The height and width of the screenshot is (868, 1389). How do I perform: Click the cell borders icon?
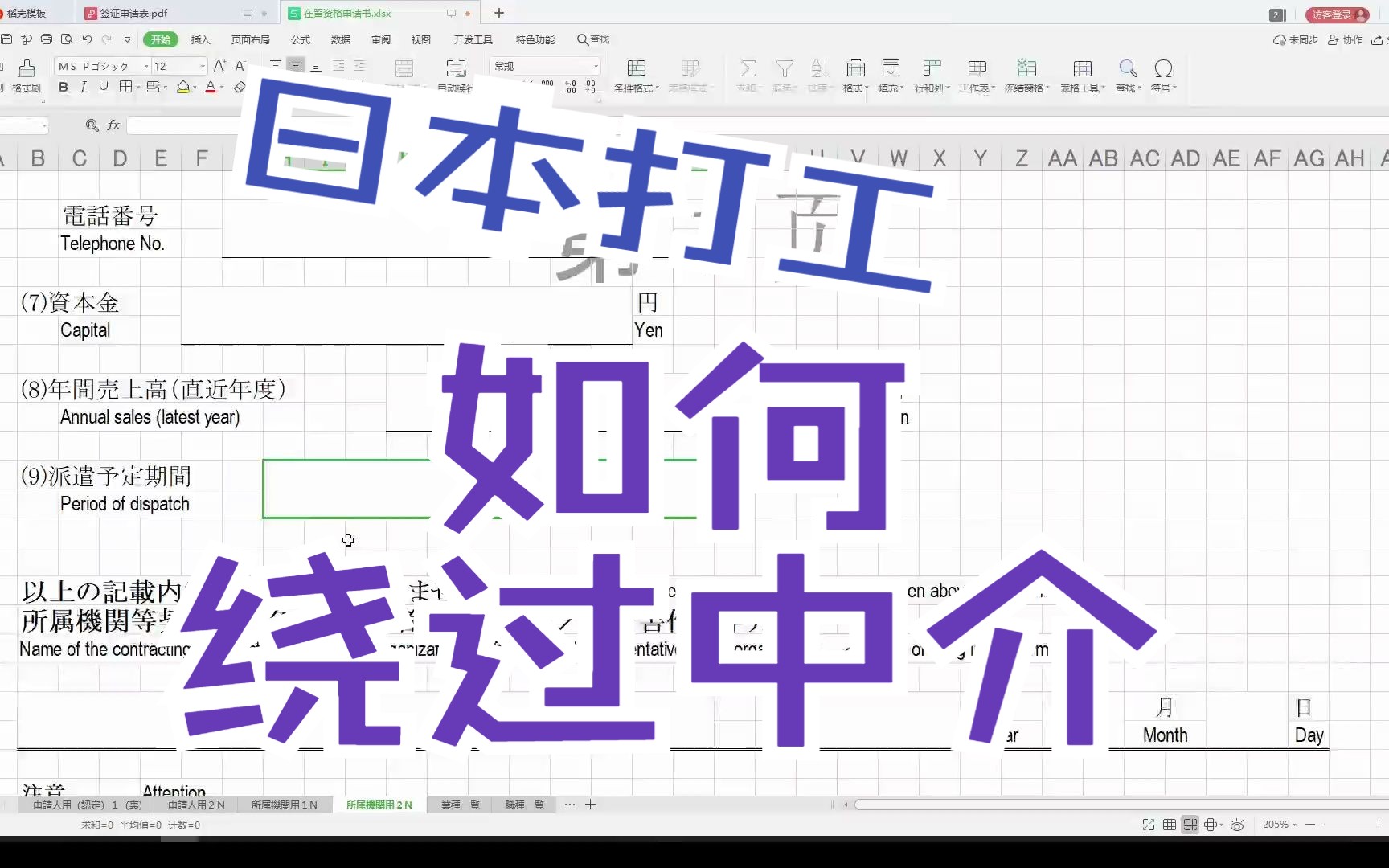pyautogui.click(x=125, y=87)
